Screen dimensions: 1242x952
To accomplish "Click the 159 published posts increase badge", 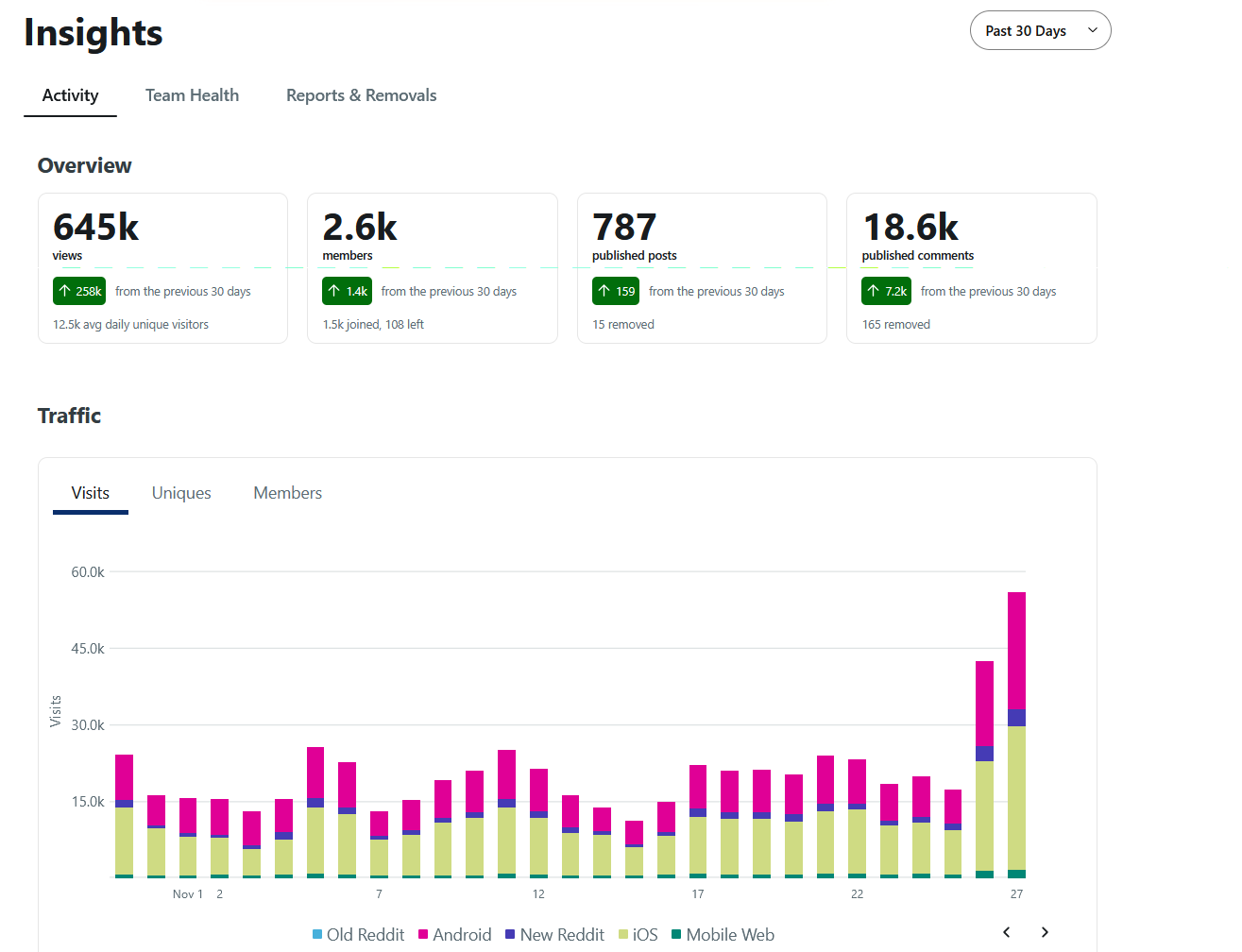I will 616,291.
